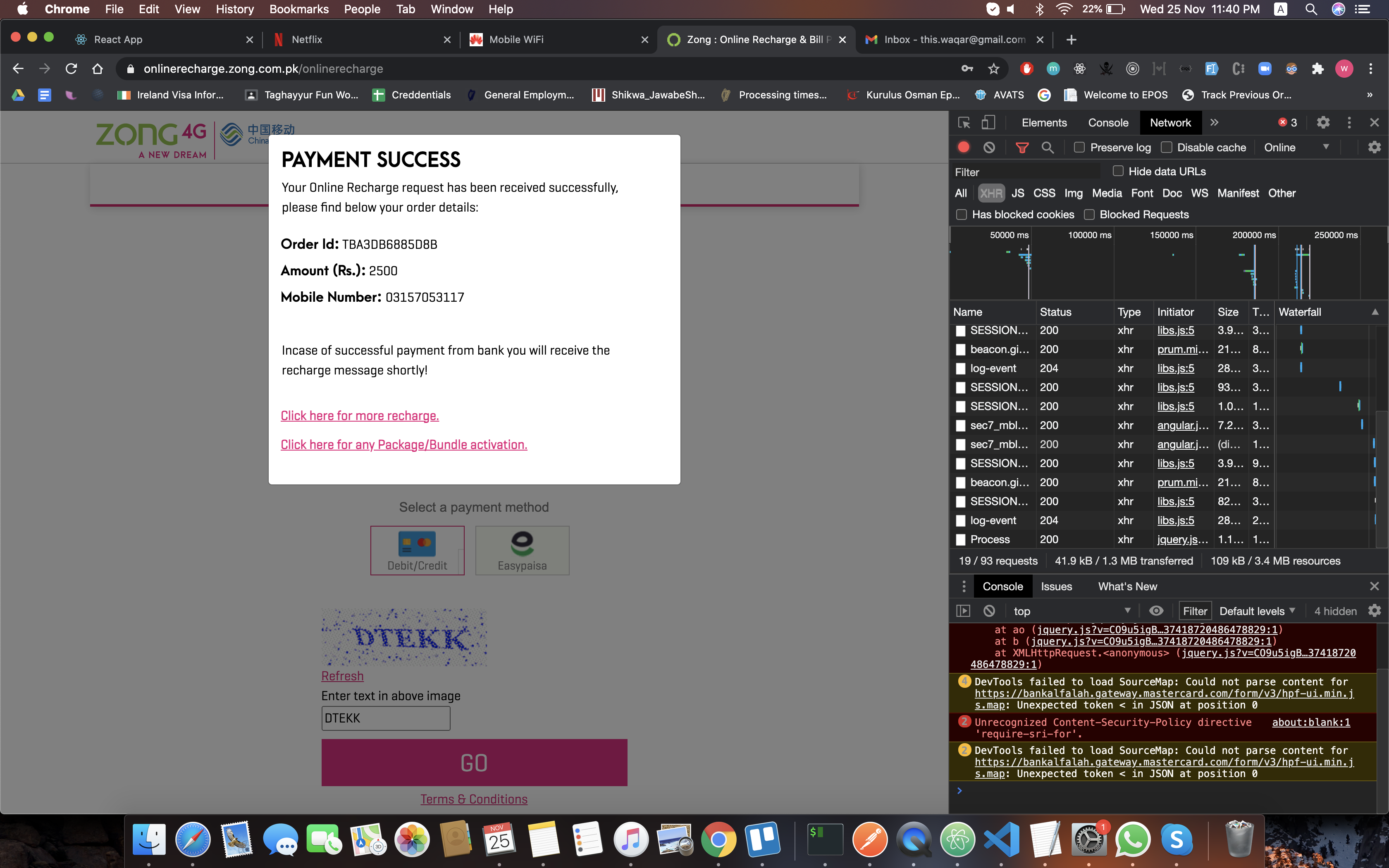Toggle the device toolbar icon in DevTools
Image resolution: width=1389 pixels, height=868 pixels.
point(988,122)
